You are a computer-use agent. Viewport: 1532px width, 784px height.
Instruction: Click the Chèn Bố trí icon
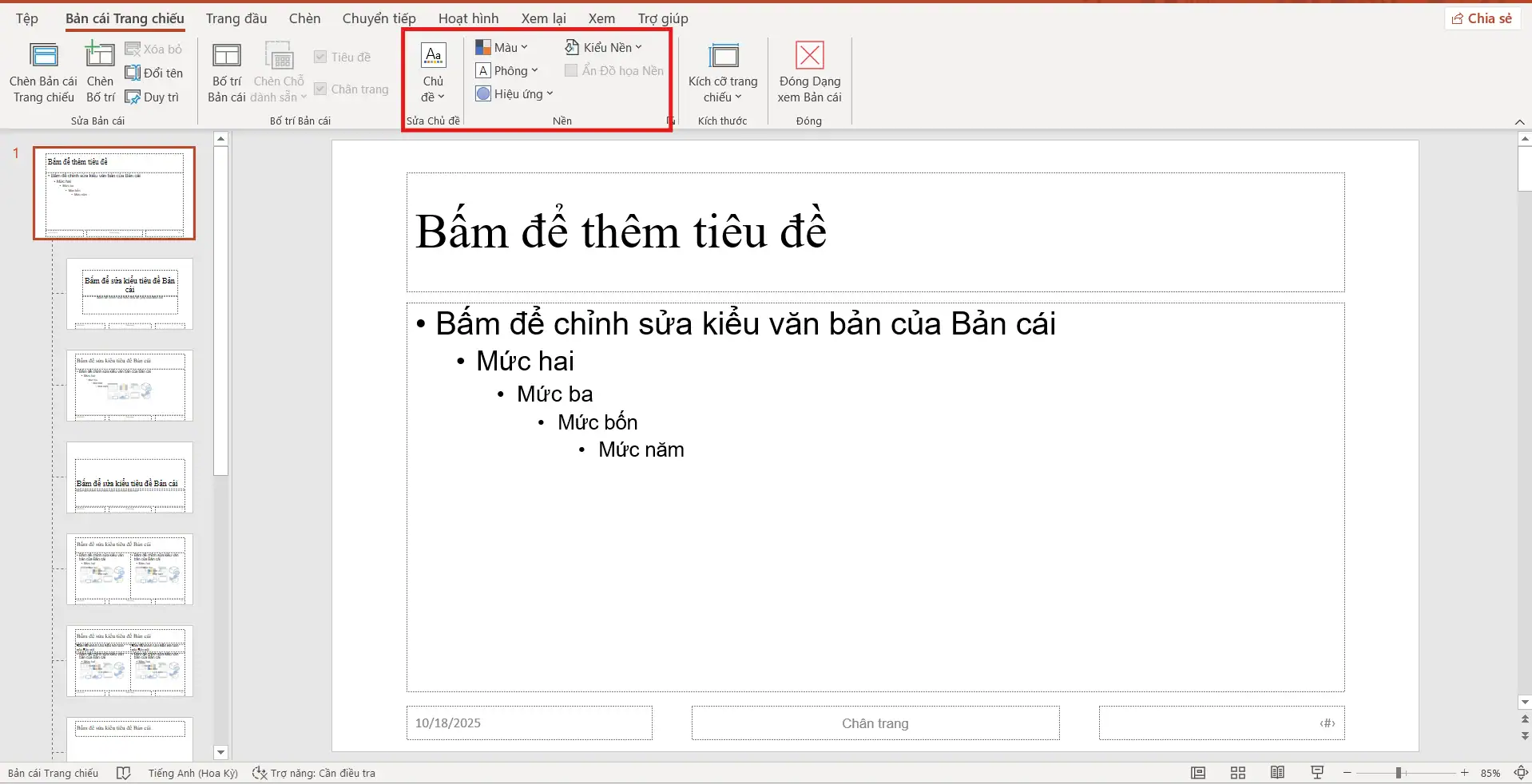(100, 70)
